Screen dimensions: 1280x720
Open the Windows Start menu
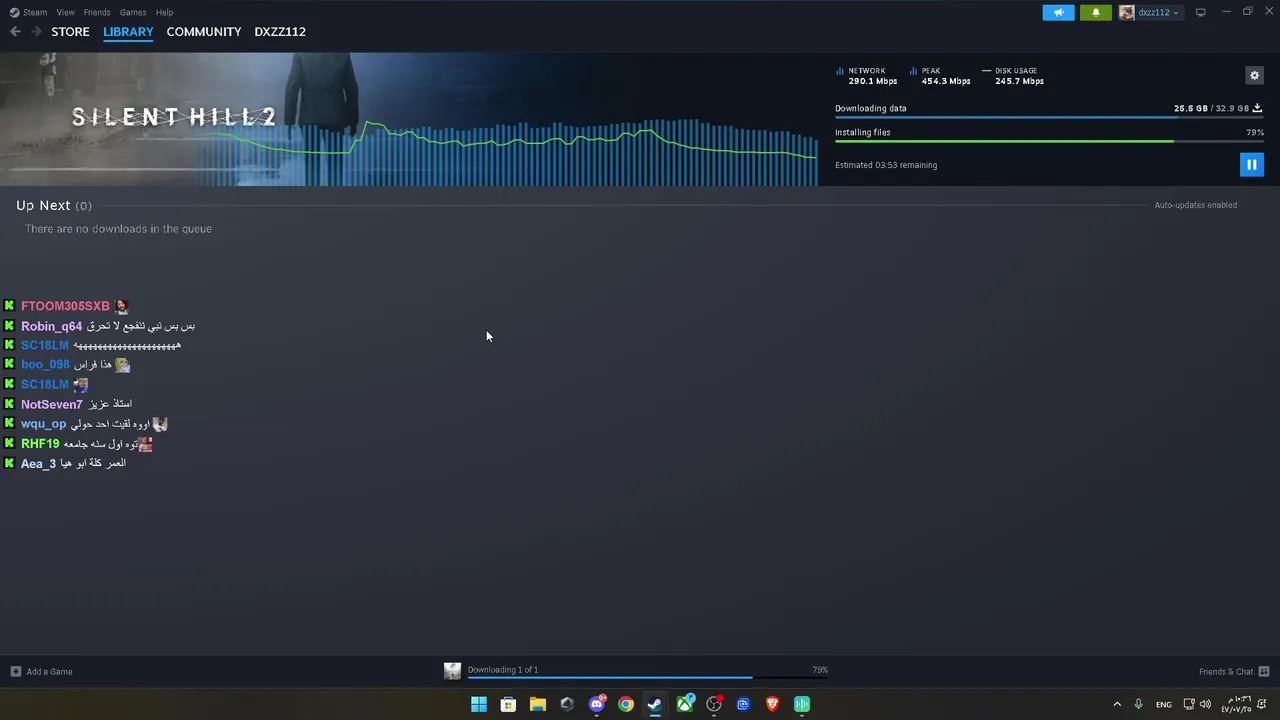[x=479, y=704]
